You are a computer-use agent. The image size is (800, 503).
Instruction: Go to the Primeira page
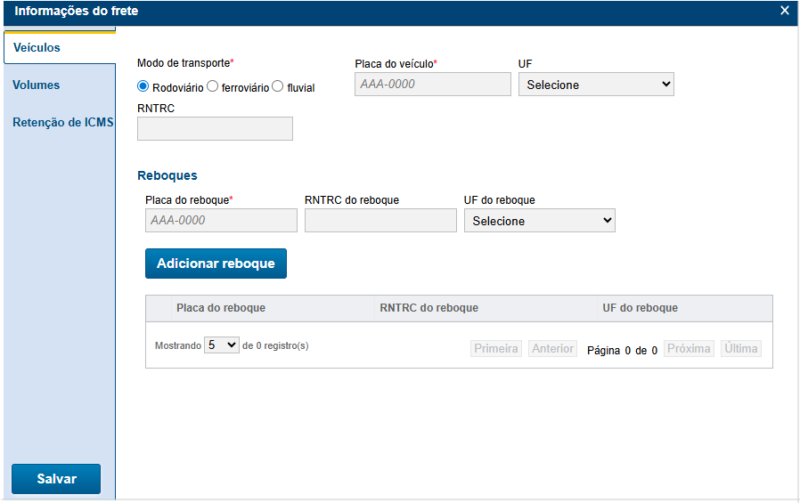click(x=496, y=349)
